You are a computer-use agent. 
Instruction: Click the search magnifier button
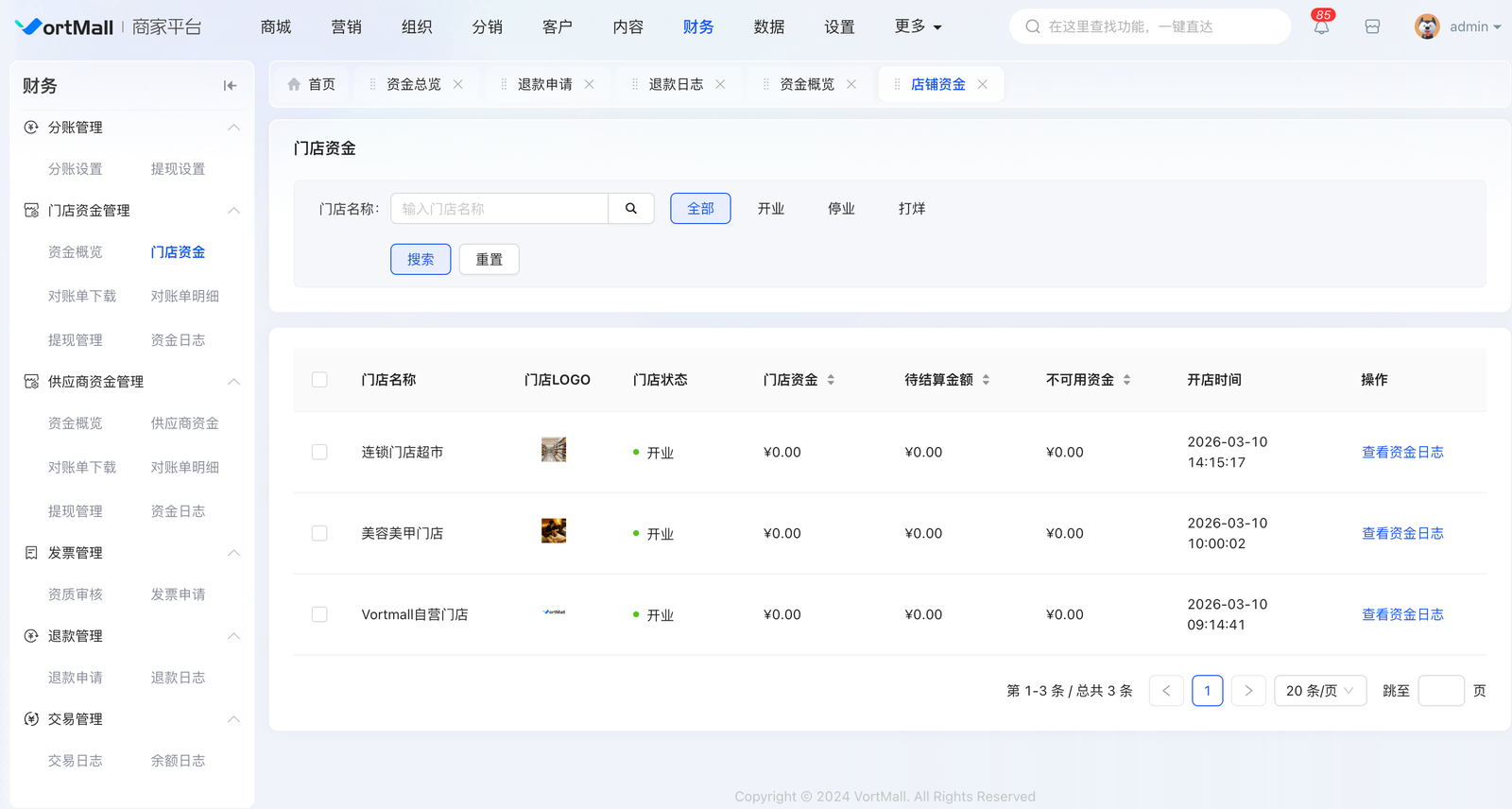point(630,209)
